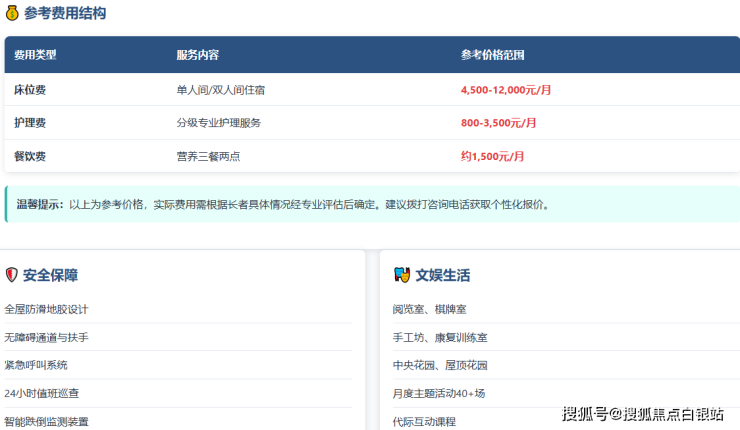This screenshot has width=740, height=430.
Task: Click the 紧急呼叫系统 list item
Action: pos(36,365)
